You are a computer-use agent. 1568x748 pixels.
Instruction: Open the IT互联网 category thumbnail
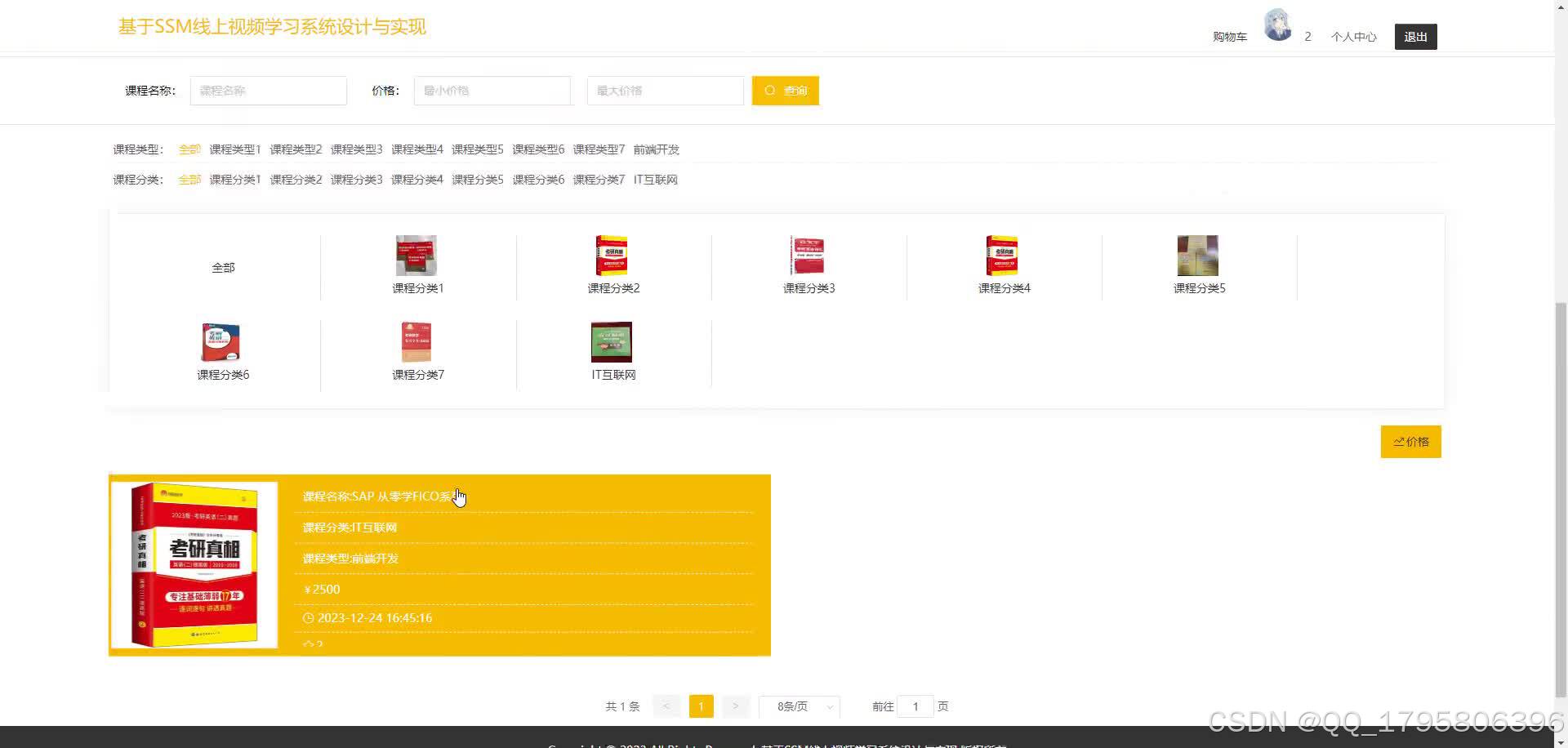tap(612, 342)
